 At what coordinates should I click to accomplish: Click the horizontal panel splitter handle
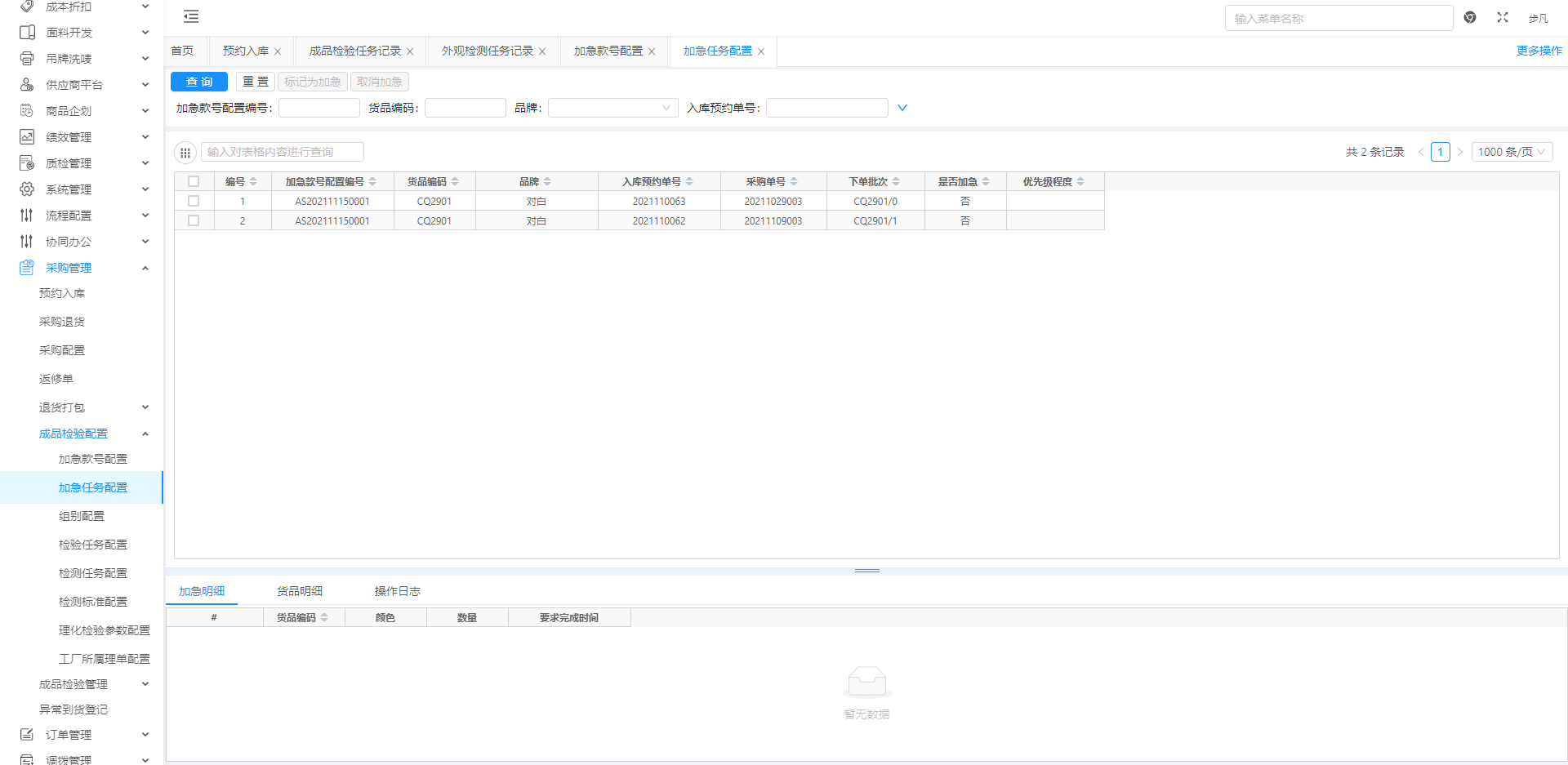pyautogui.click(x=866, y=571)
